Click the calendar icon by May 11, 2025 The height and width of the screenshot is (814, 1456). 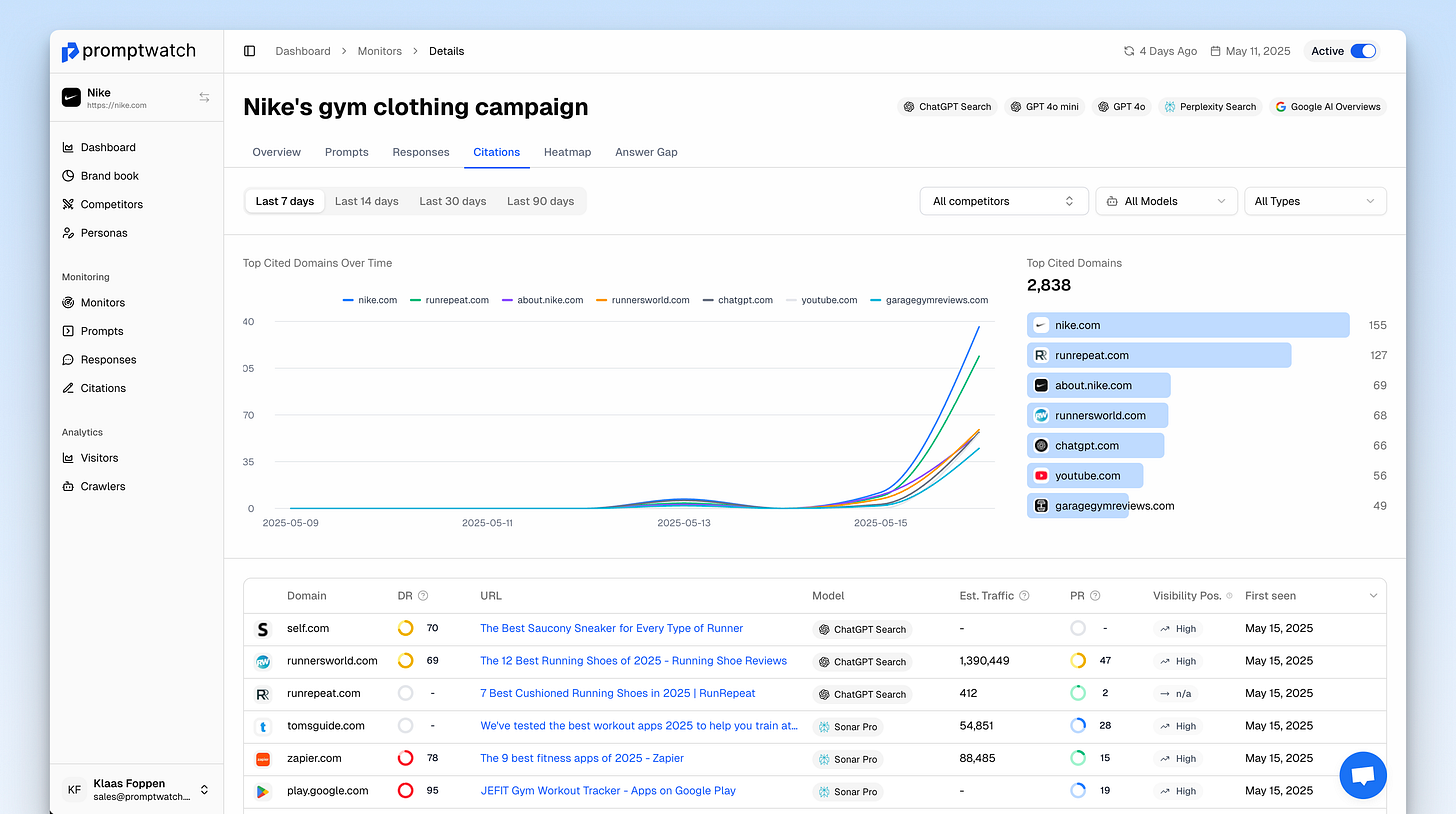1215,51
